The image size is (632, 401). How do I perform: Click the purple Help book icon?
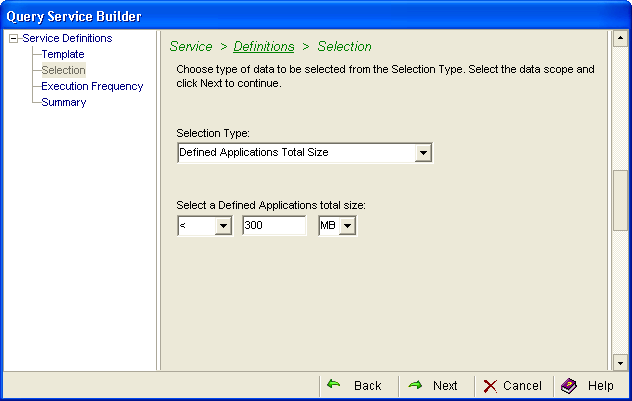pos(569,386)
